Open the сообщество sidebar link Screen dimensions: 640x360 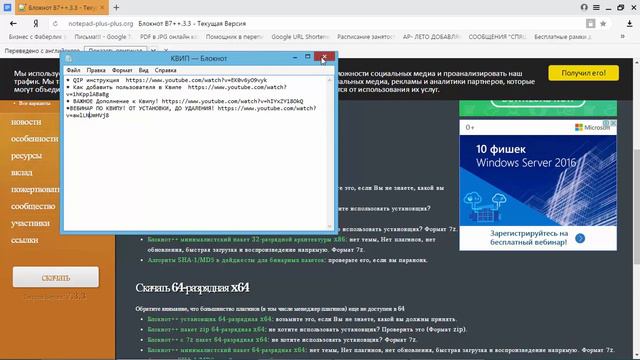coord(33,207)
